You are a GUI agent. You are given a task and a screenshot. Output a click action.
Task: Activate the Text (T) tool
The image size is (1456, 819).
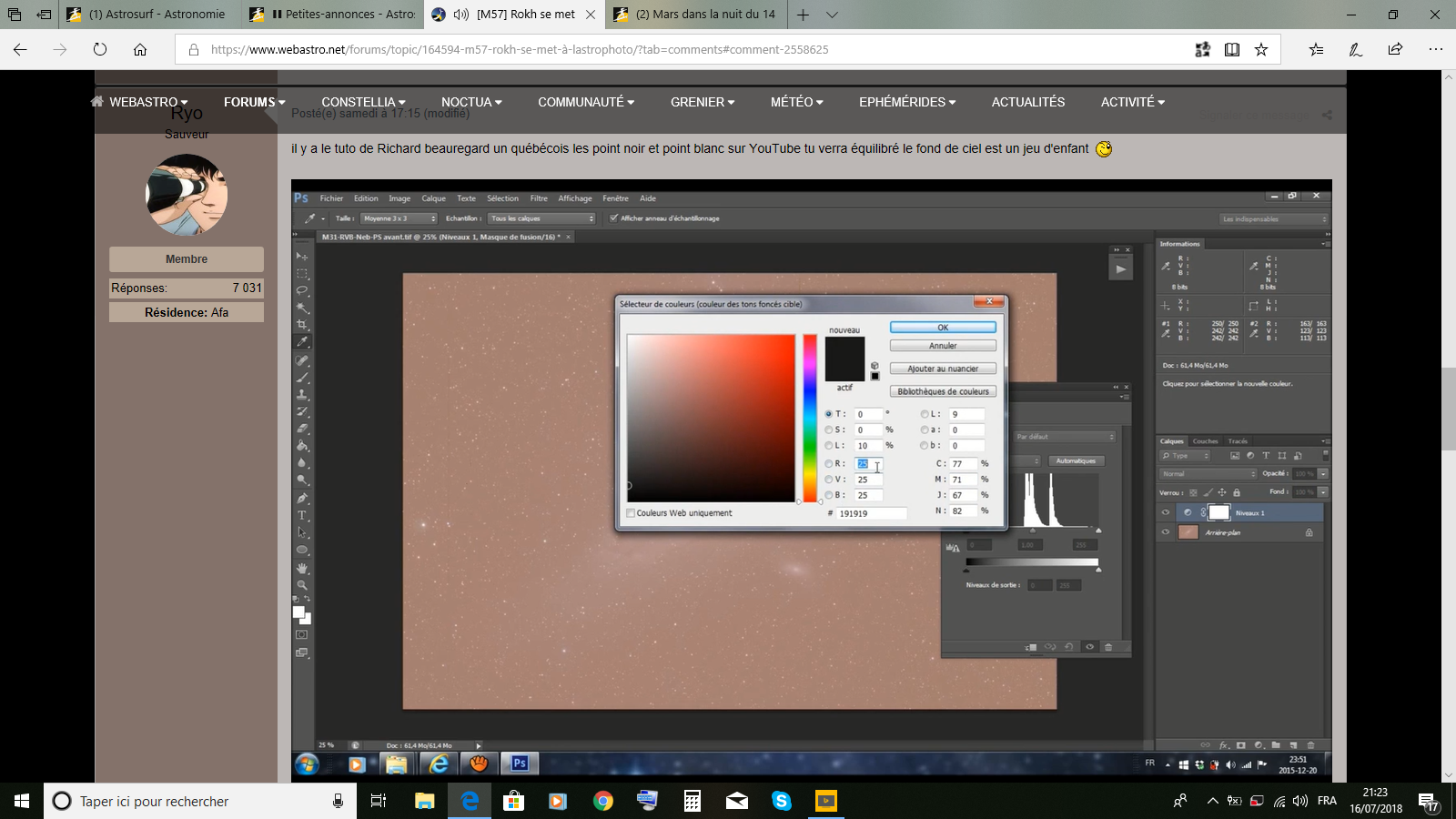pyautogui.click(x=302, y=515)
